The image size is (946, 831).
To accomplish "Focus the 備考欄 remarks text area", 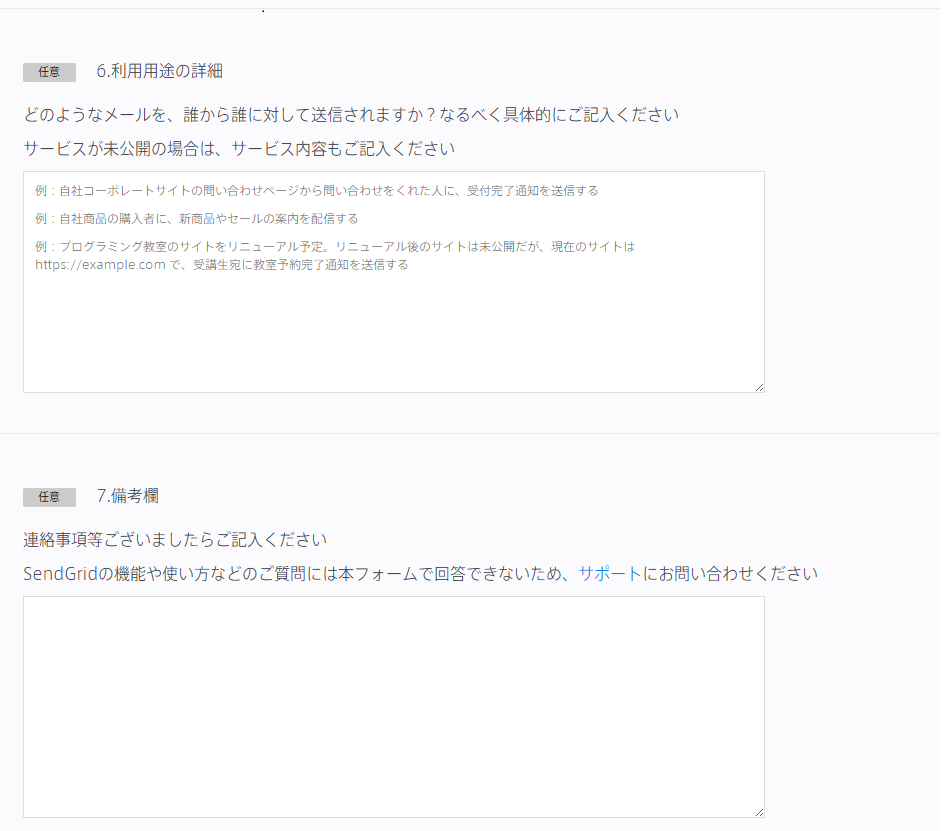I will pos(394,707).
